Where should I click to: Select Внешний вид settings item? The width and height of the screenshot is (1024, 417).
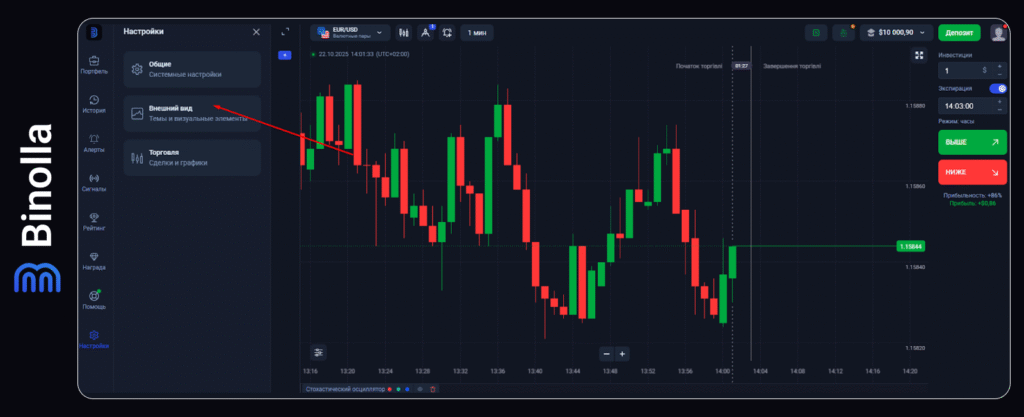coord(192,112)
